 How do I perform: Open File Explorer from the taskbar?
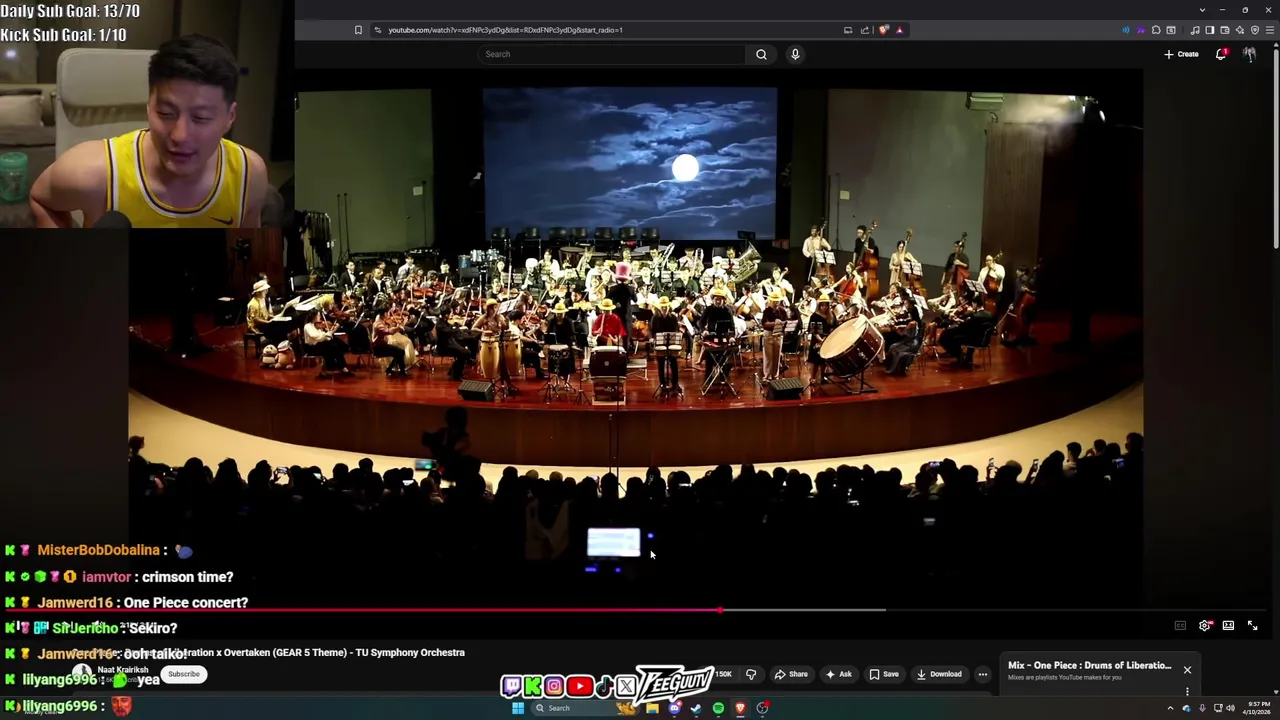(652, 708)
